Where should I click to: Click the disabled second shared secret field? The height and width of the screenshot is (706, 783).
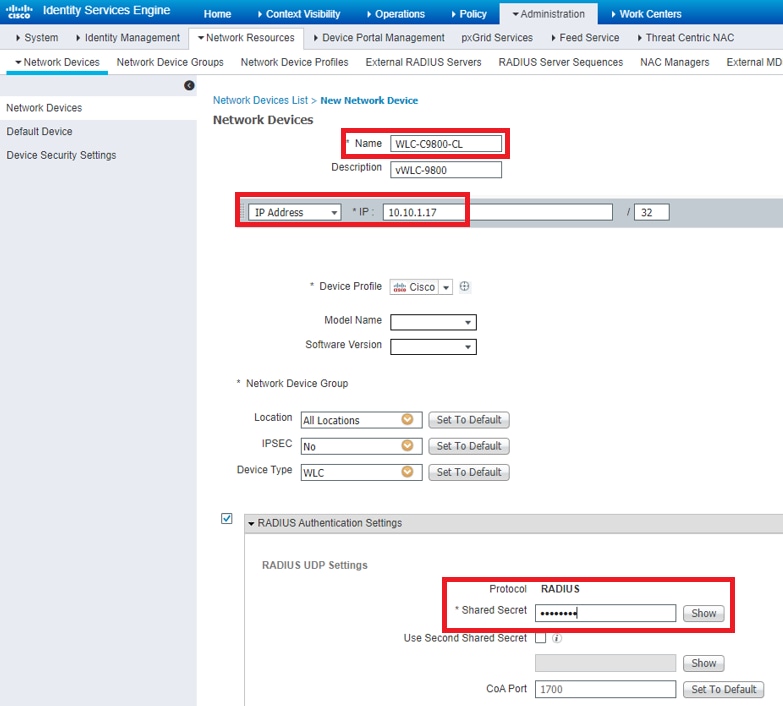pyautogui.click(x=605, y=663)
